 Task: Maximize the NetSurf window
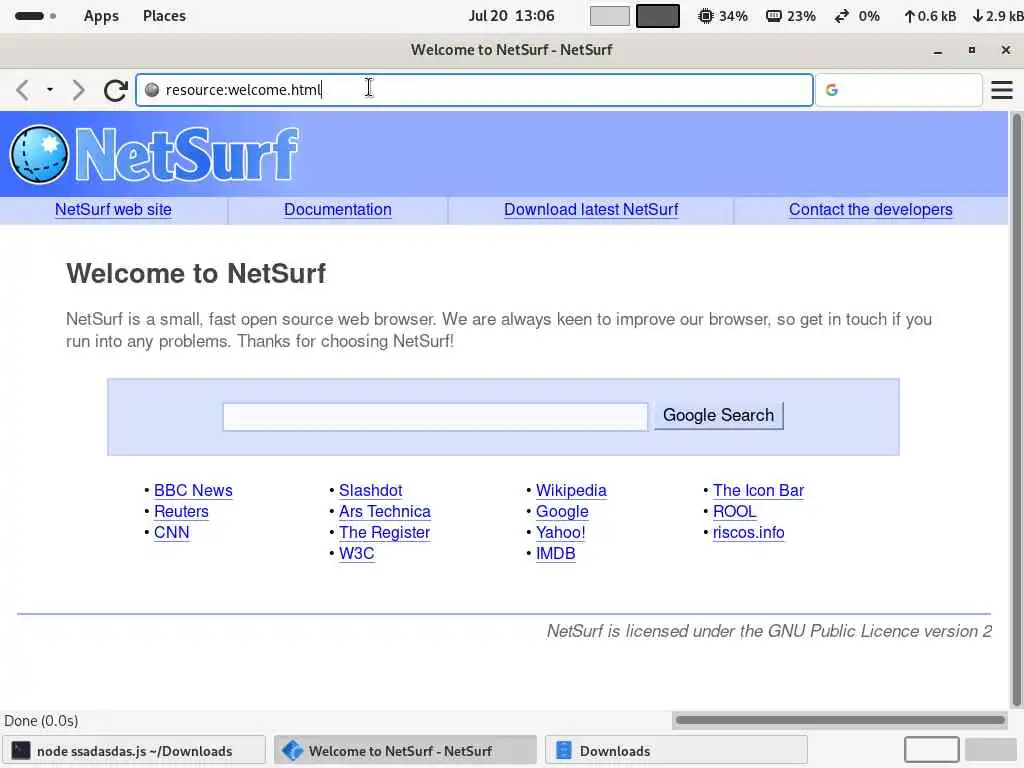[972, 50]
